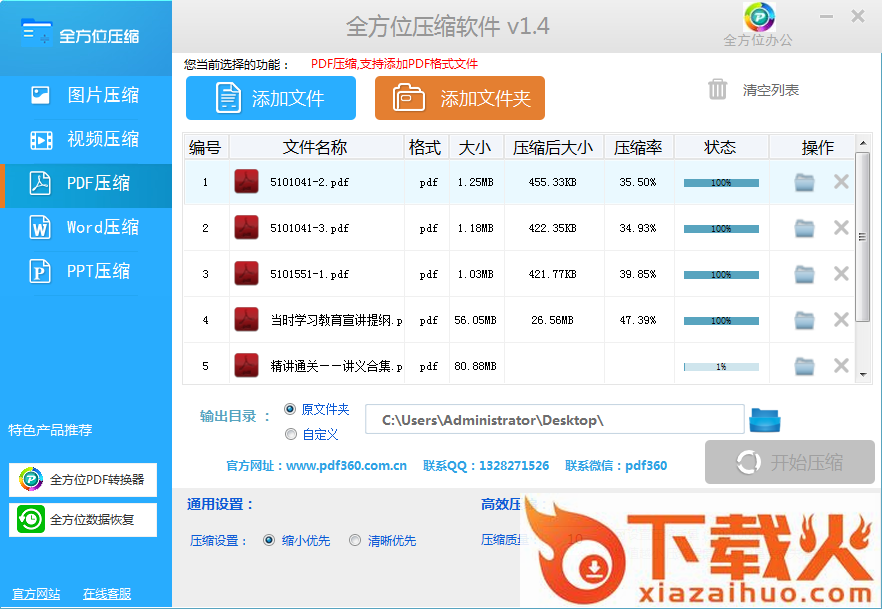Click the 联系QQ：1328271526 text
This screenshot has height=609, width=882.
pos(486,466)
